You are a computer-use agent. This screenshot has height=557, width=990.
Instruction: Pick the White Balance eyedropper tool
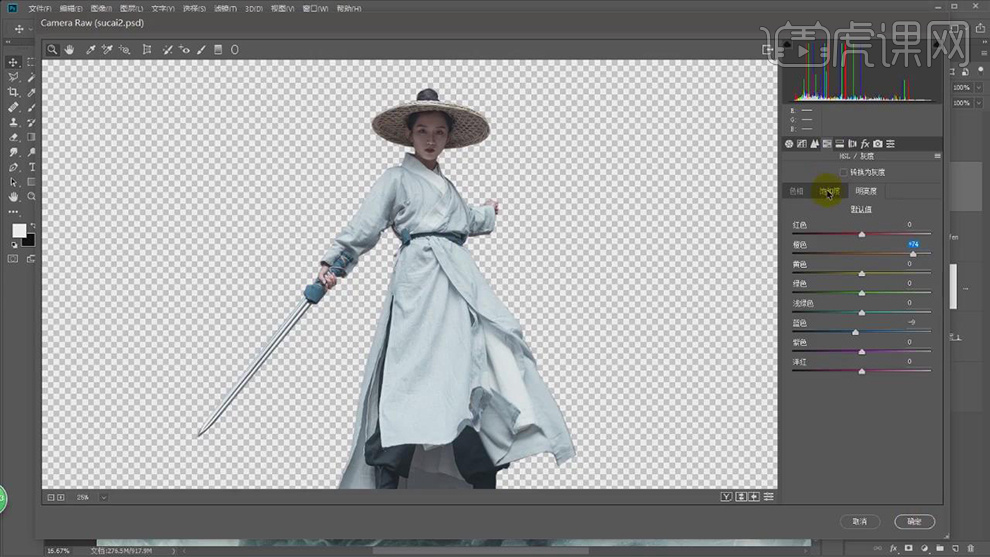90,49
